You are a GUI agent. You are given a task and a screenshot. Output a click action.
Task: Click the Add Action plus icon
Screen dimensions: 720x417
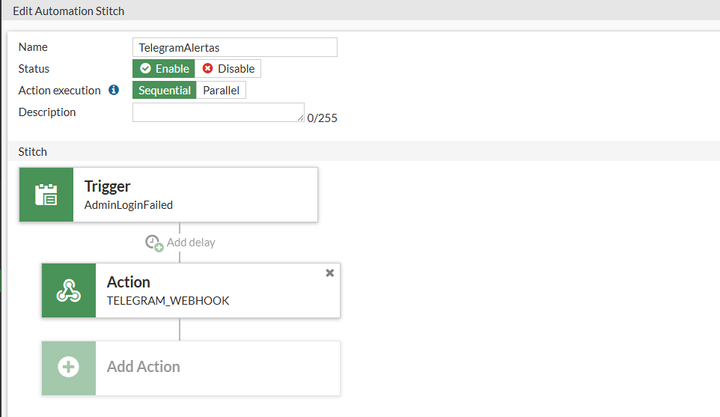click(68, 367)
